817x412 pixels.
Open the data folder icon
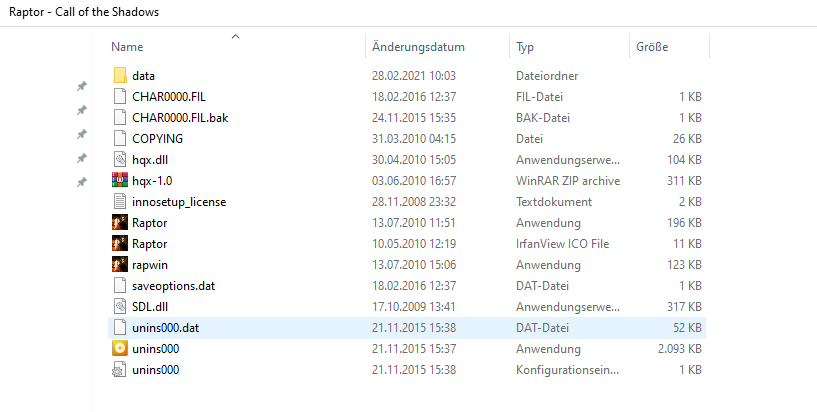120,76
